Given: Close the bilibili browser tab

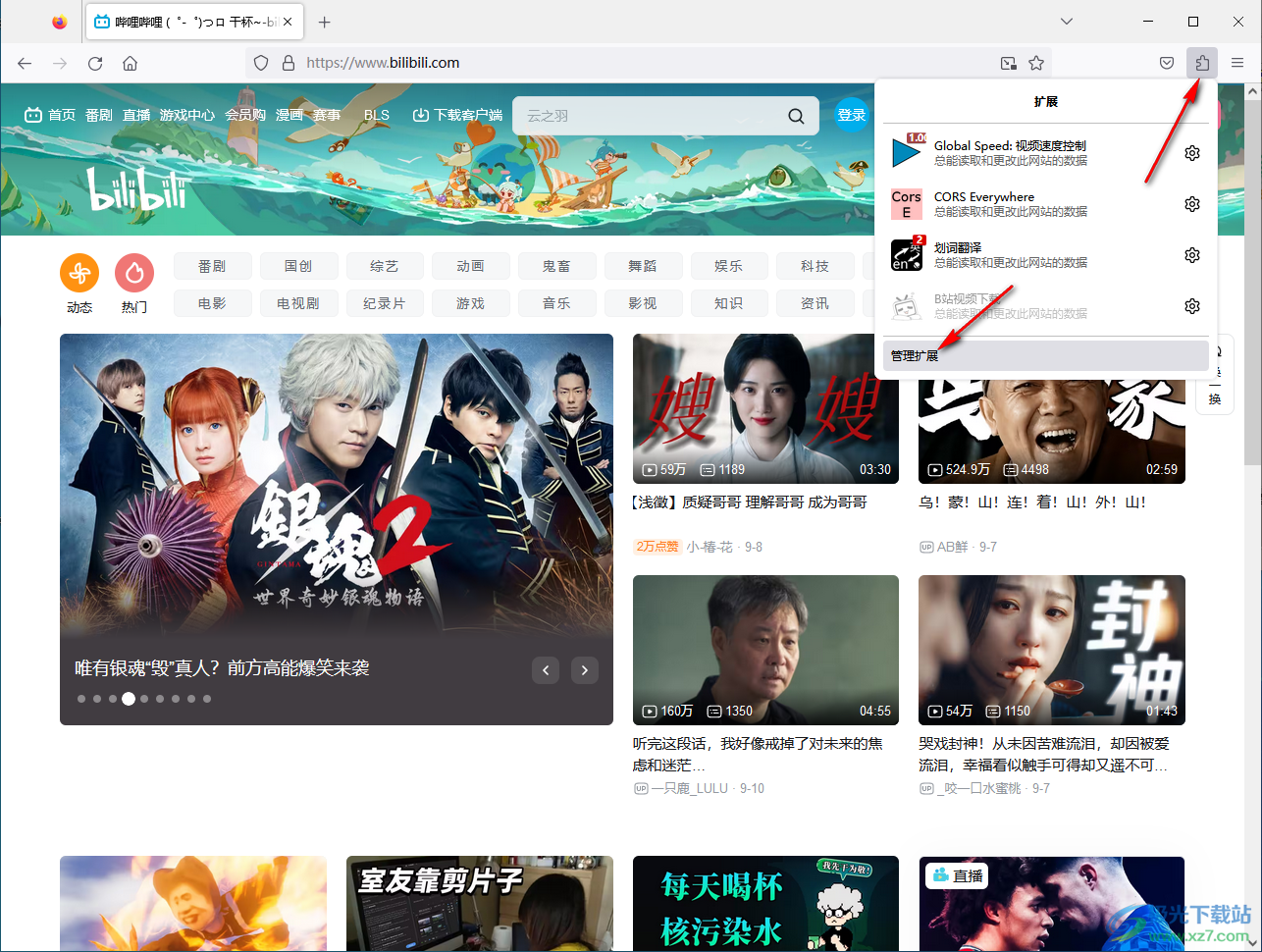Looking at the screenshot, I should [288, 22].
